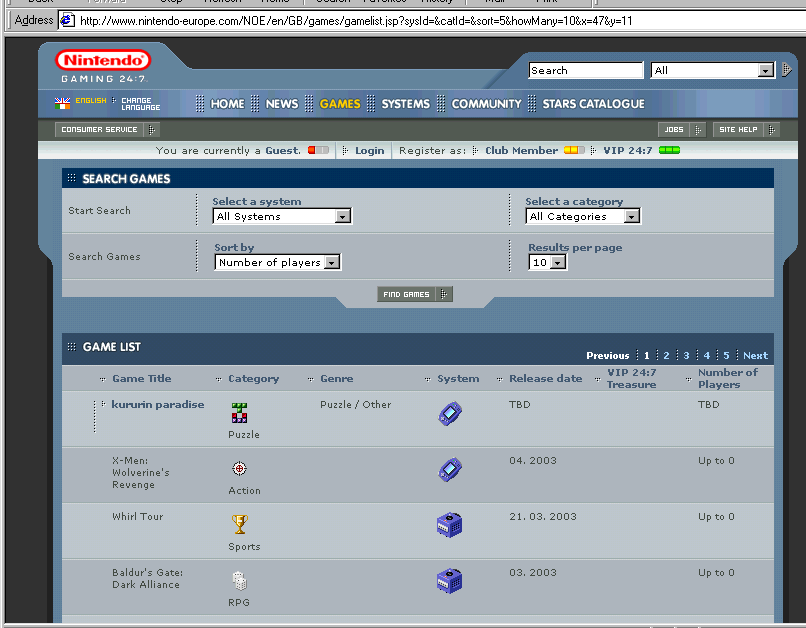Click the Action category icon for X-Men
Image resolution: width=806 pixels, height=628 pixels.
coord(239,469)
